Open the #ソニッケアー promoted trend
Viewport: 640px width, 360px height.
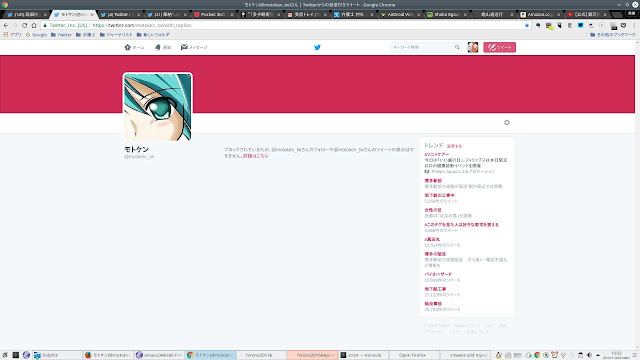437,155
